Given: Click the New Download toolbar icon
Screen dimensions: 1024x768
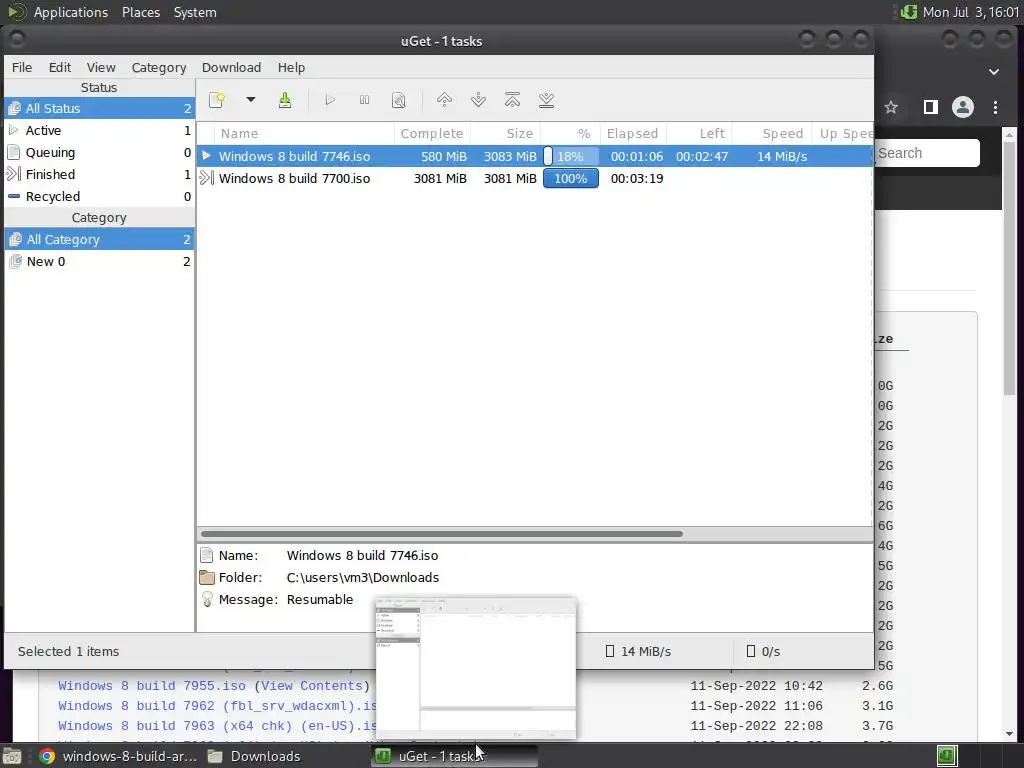Looking at the screenshot, I should click(217, 100).
